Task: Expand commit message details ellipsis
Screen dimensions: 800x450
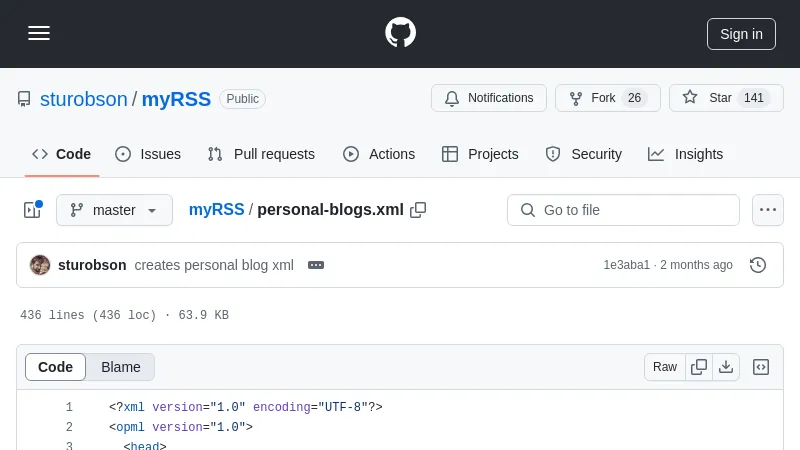Action: 316,265
